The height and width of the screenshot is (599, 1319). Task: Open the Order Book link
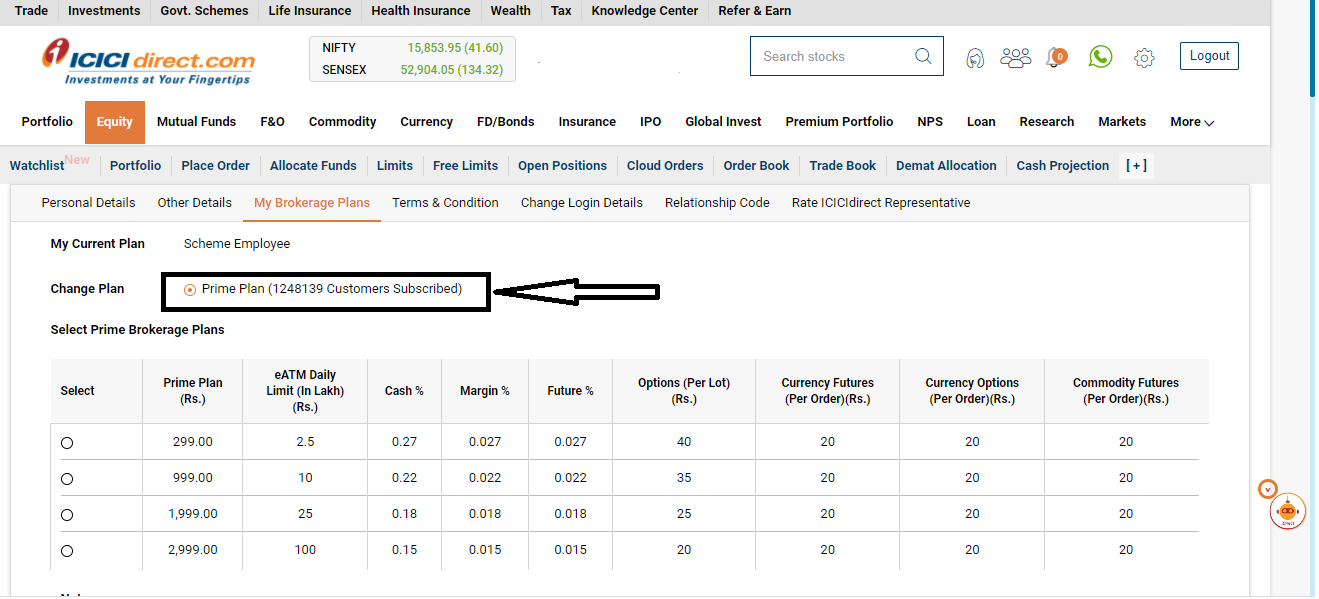pos(756,166)
